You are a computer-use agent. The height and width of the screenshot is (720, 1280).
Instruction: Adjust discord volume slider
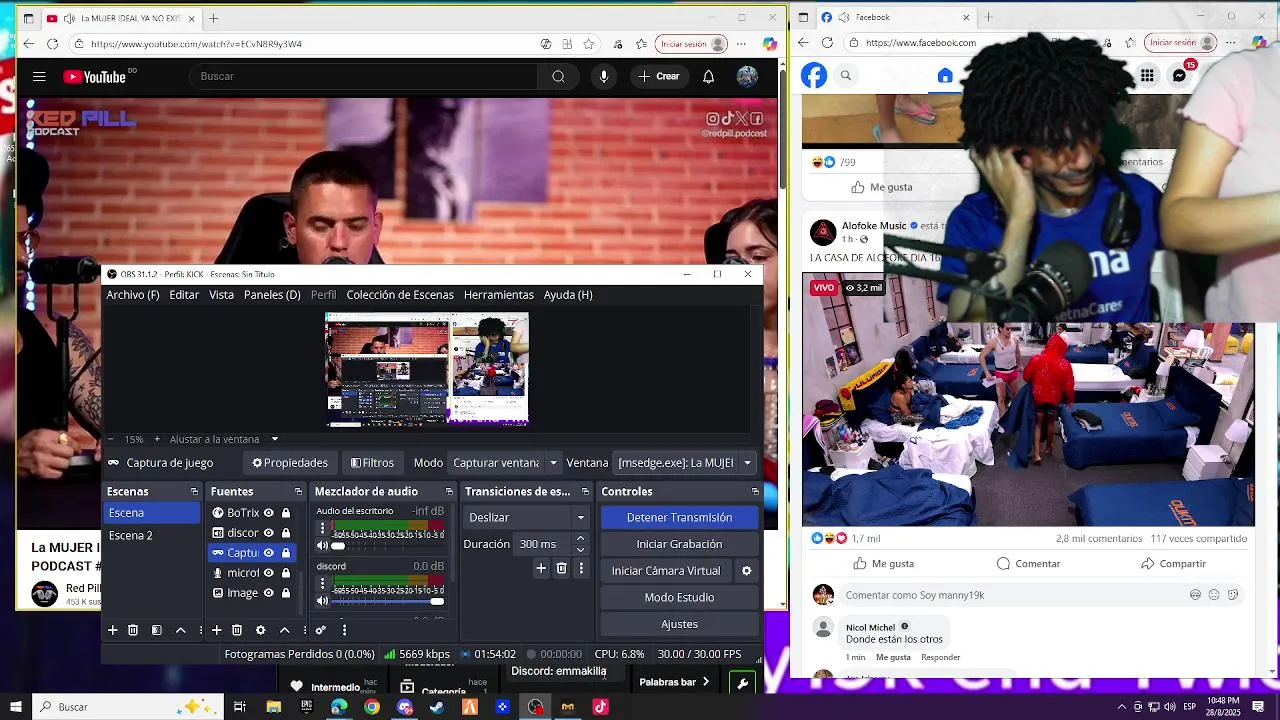[388, 601]
